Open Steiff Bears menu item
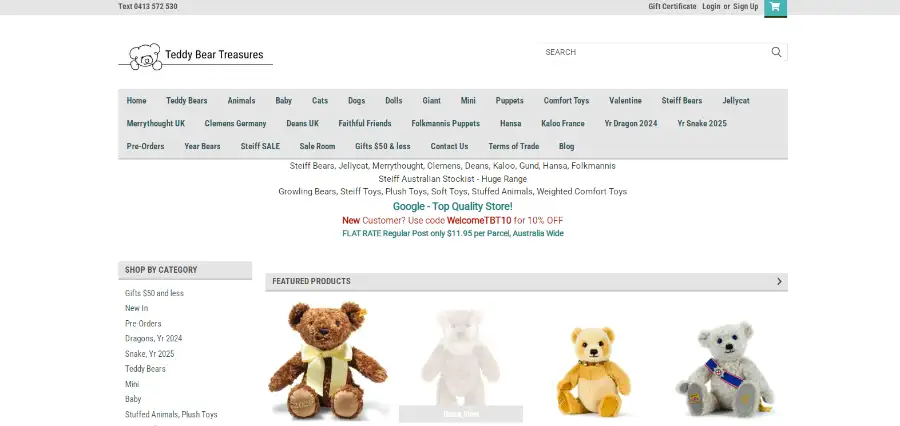Image resolution: width=900 pixels, height=426 pixels. (682, 100)
